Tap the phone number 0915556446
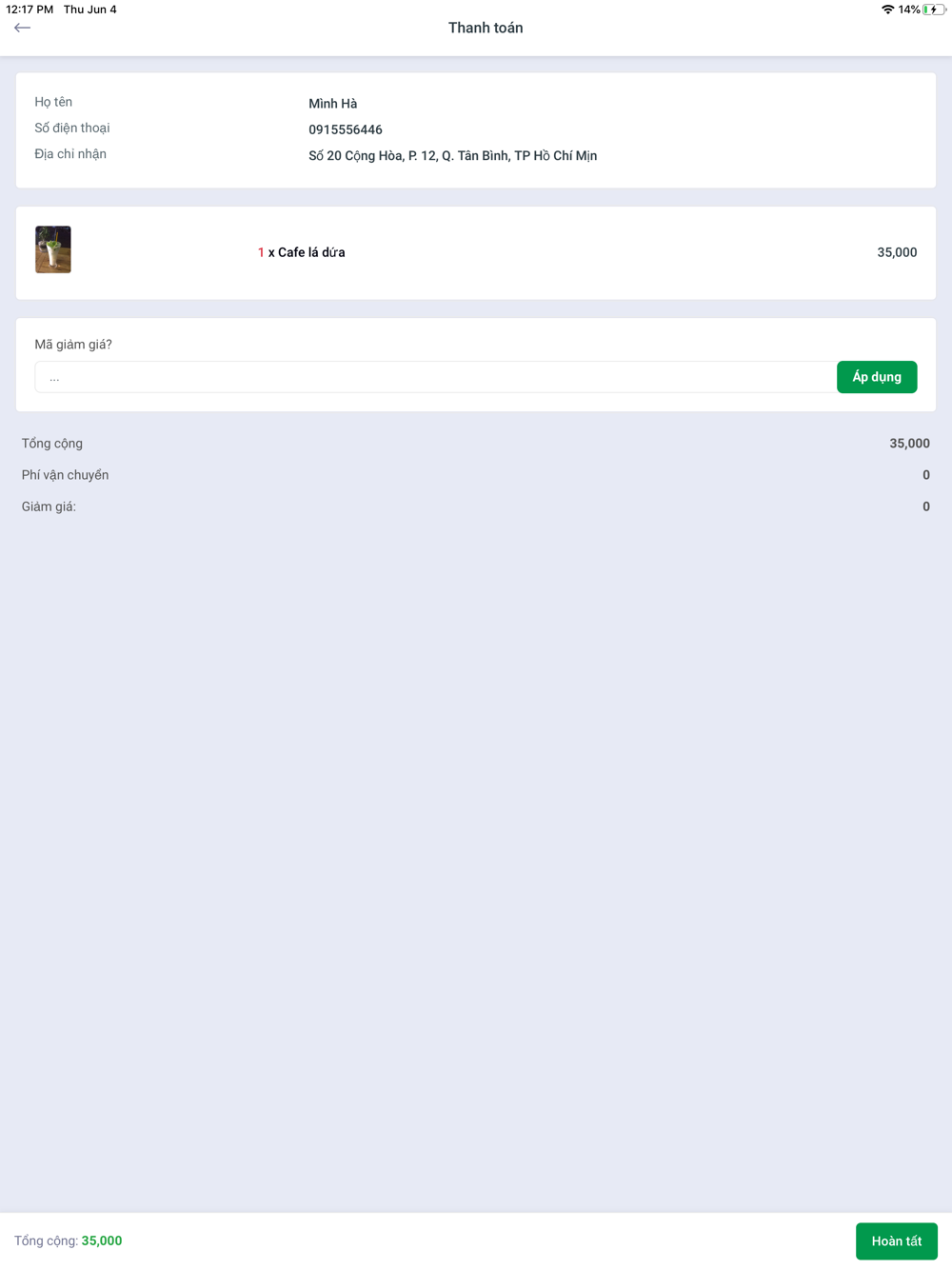The height and width of the screenshot is (1270, 952). click(x=346, y=129)
